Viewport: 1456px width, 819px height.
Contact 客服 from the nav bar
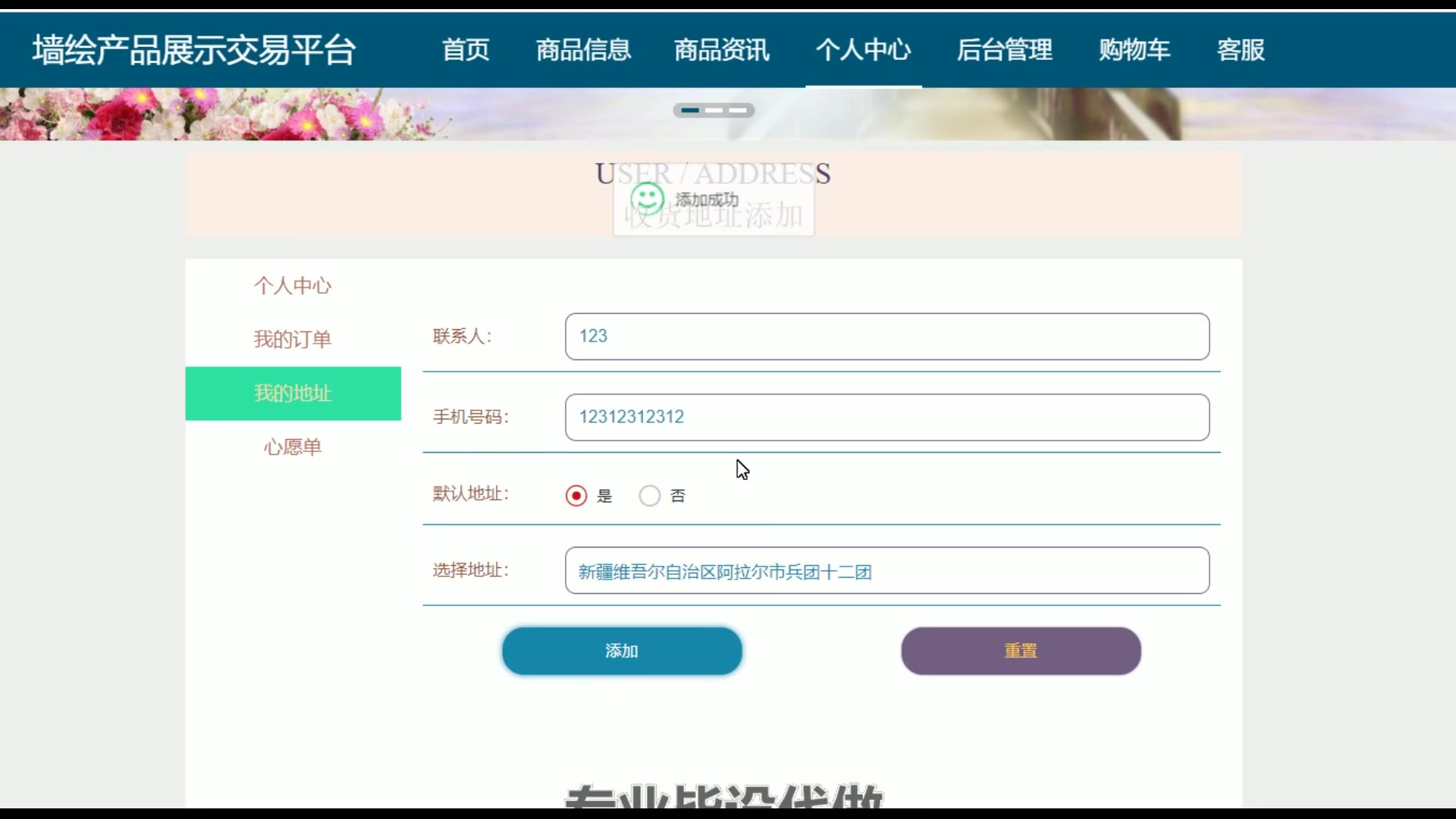pyautogui.click(x=1241, y=50)
